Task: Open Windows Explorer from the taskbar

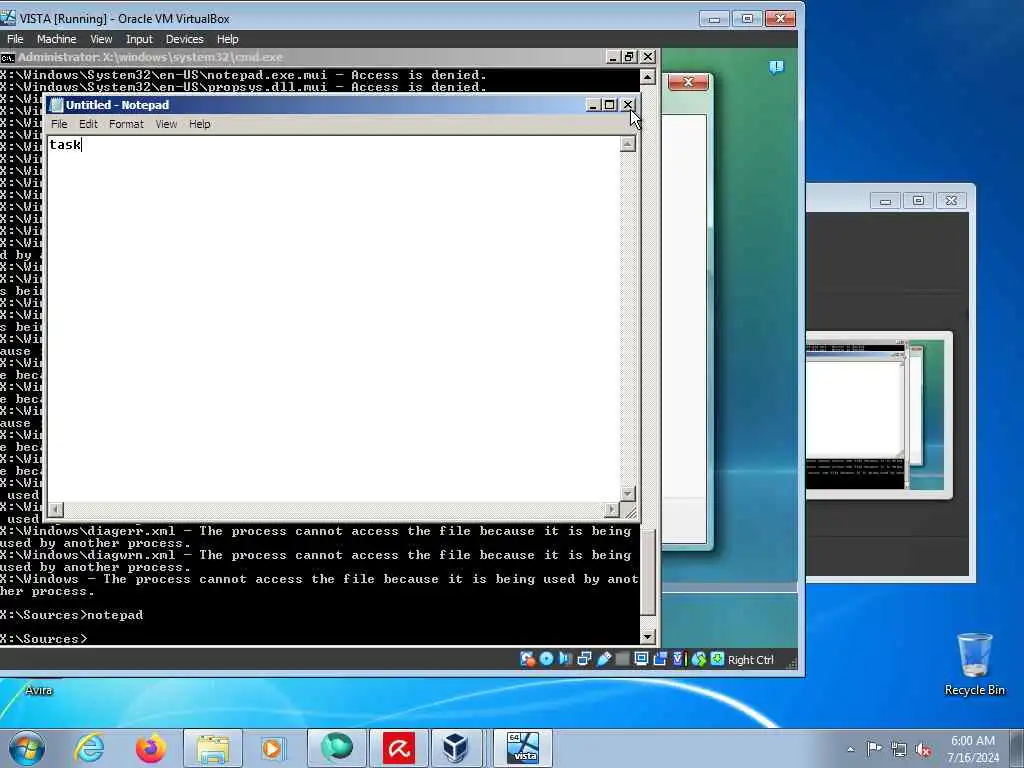Action: [x=212, y=748]
